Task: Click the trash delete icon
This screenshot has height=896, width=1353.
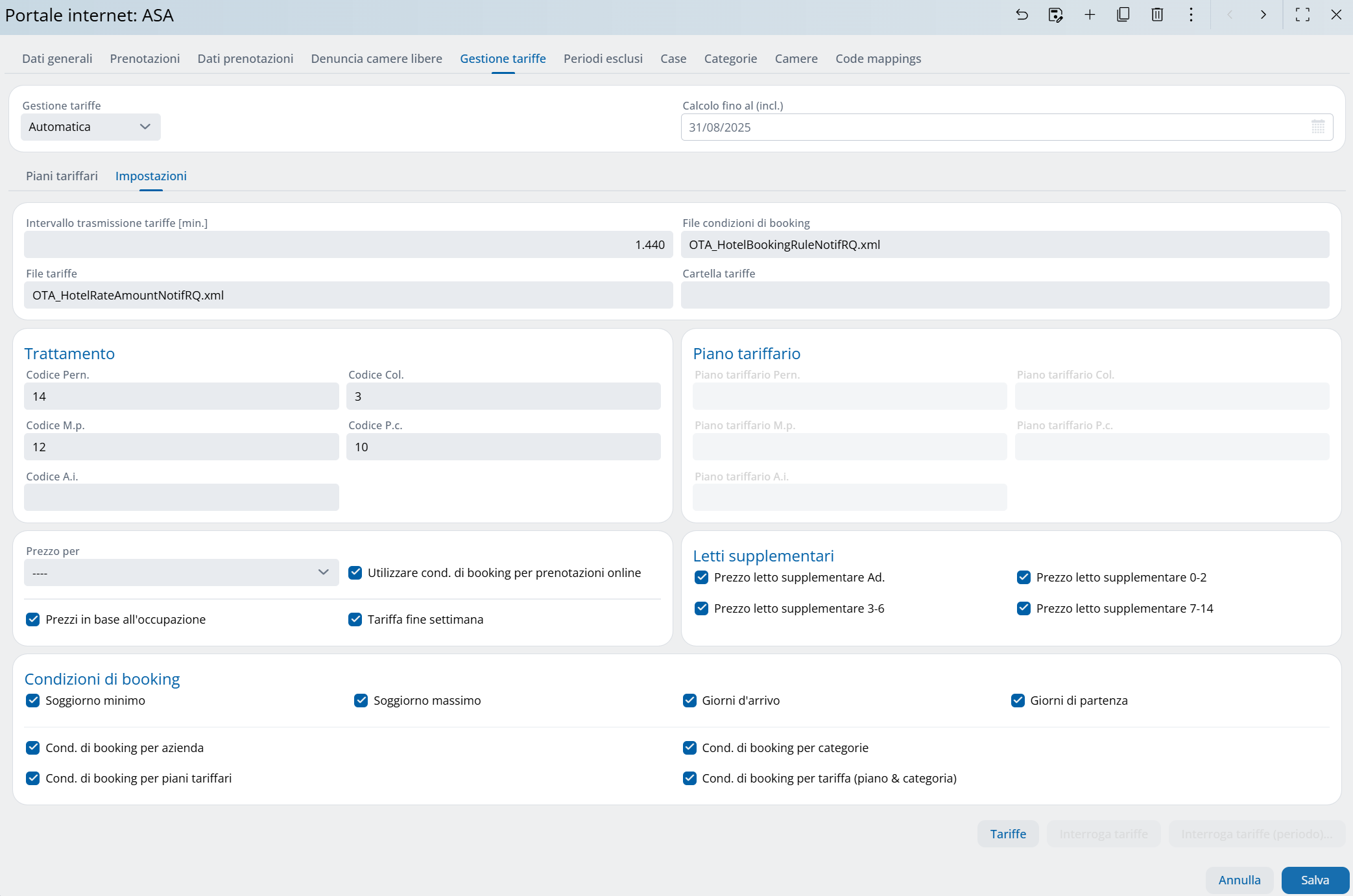Action: click(x=1157, y=15)
